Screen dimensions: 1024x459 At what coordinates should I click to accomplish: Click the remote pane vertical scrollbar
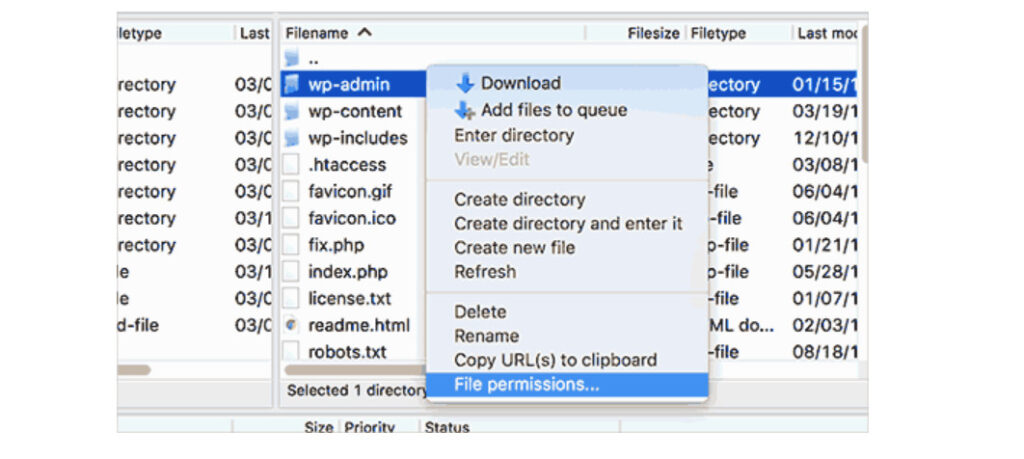tap(863, 93)
